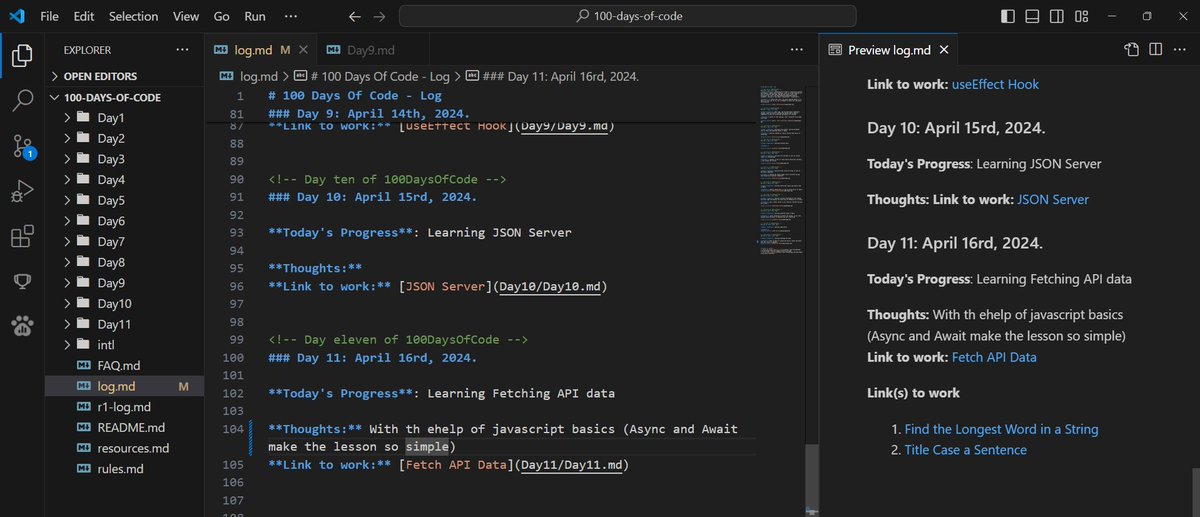Follow the useEffect Hook link in preview

pyautogui.click(x=995, y=84)
